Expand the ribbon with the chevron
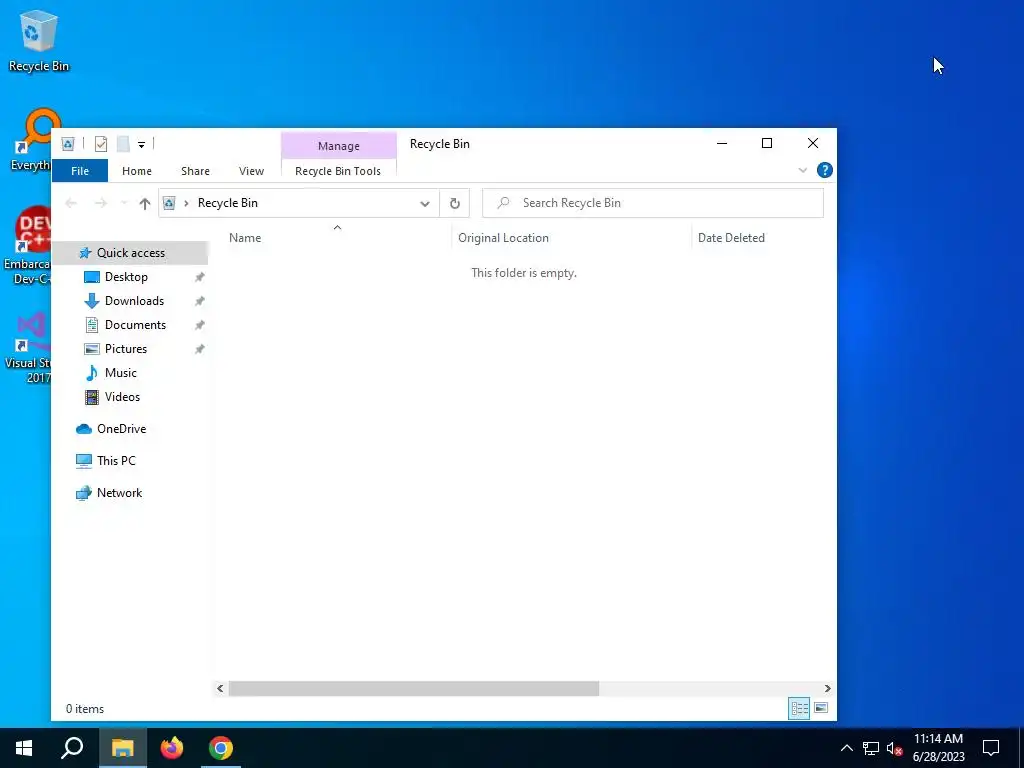The image size is (1024, 768). click(x=803, y=170)
